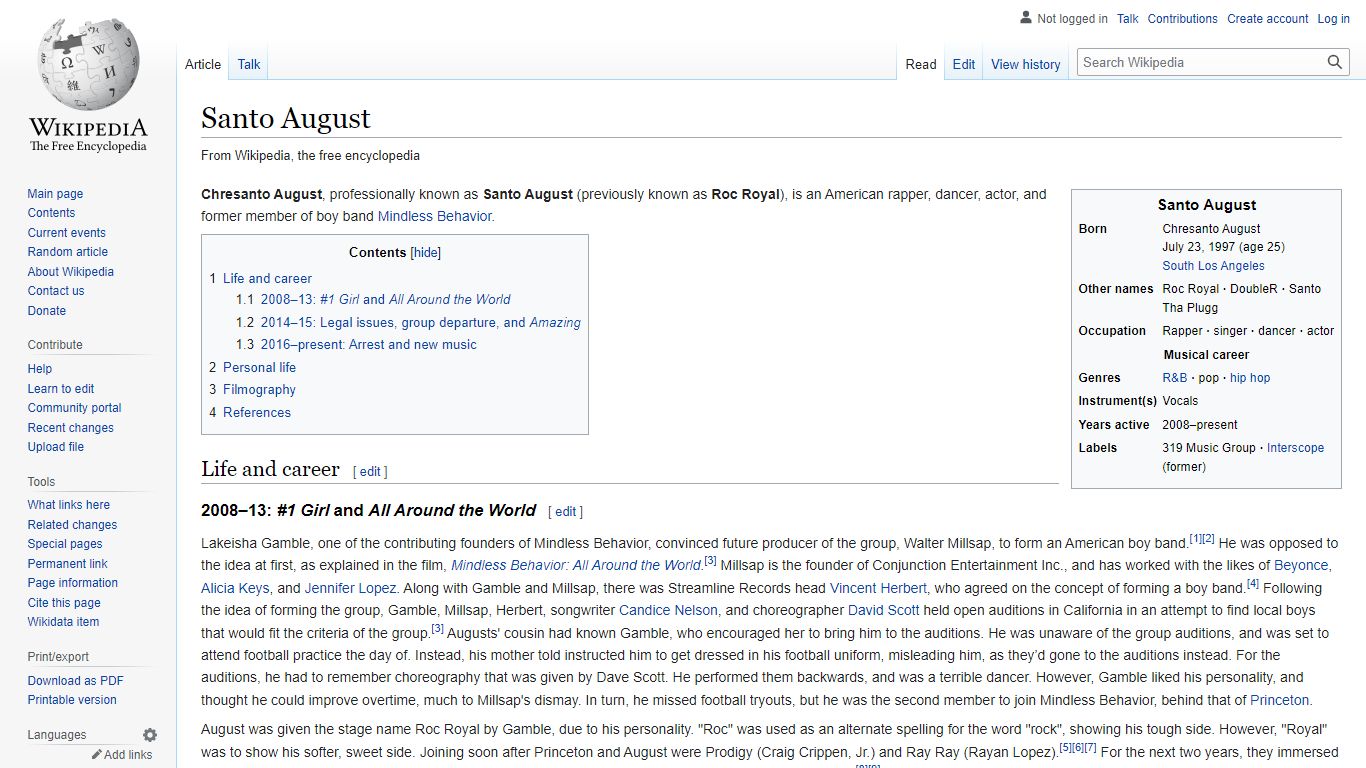Image resolution: width=1366 pixels, height=768 pixels.
Task: Open Alicia Keys link
Action: [x=235, y=588]
